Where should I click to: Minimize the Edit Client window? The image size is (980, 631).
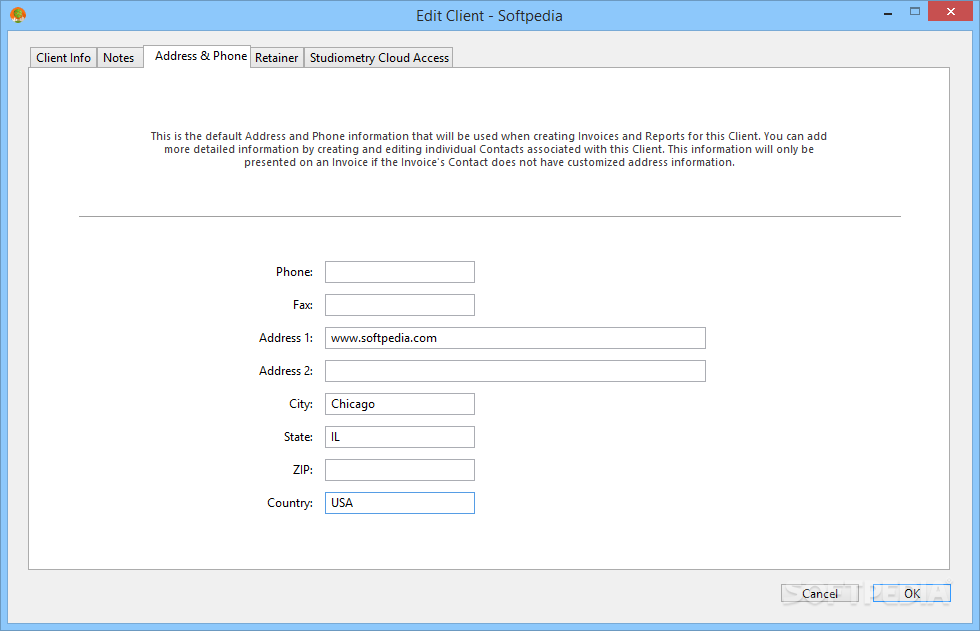click(888, 12)
